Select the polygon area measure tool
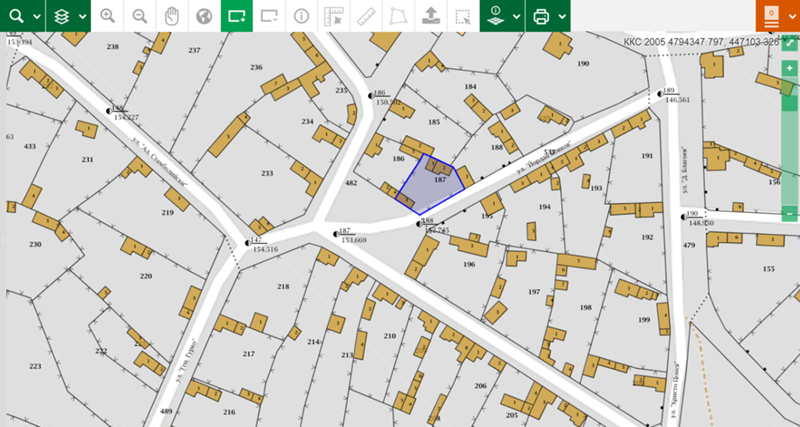This screenshot has width=800, height=427. click(x=398, y=16)
